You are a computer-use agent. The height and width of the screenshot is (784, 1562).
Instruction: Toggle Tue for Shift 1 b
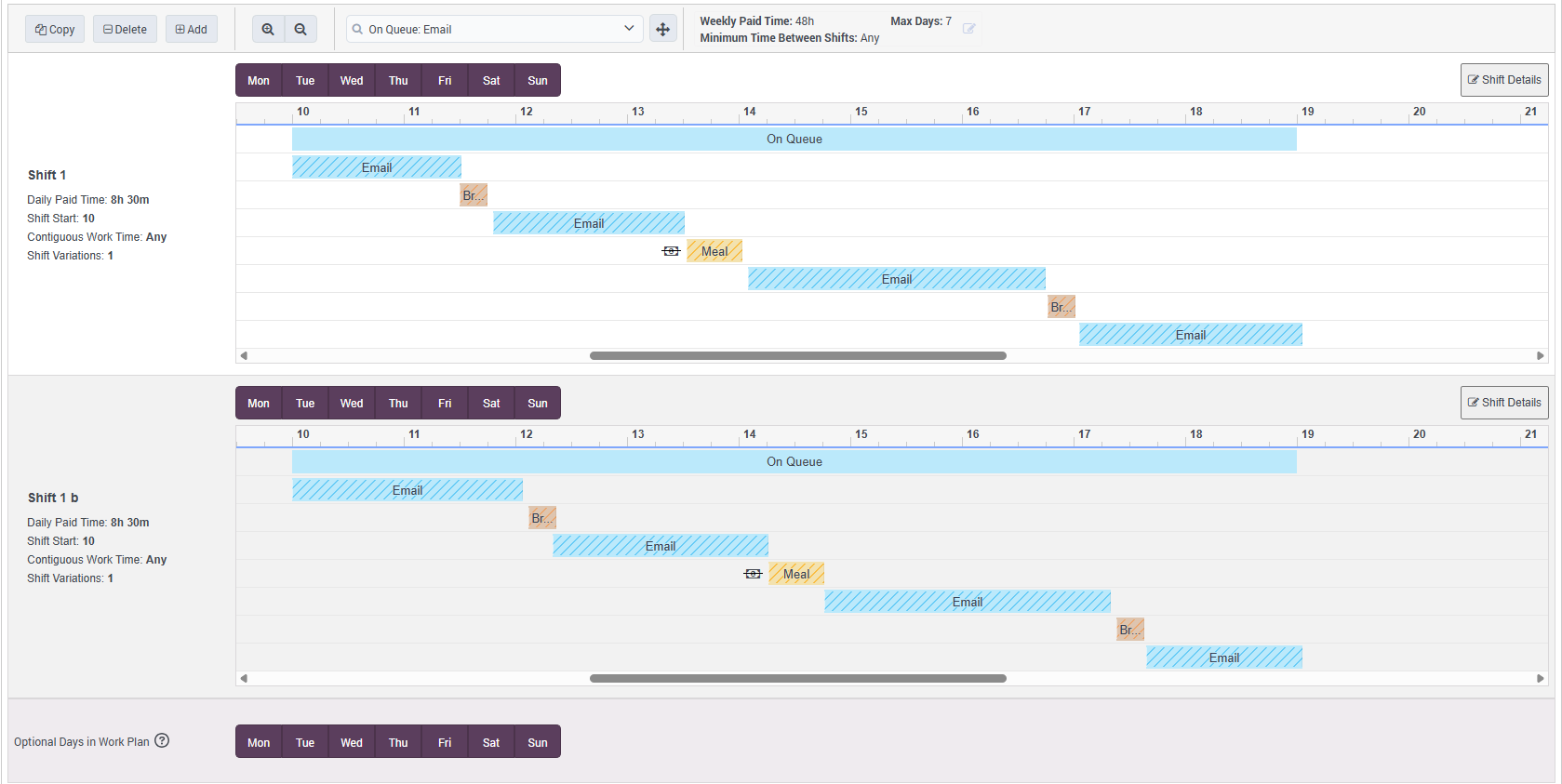[x=305, y=403]
